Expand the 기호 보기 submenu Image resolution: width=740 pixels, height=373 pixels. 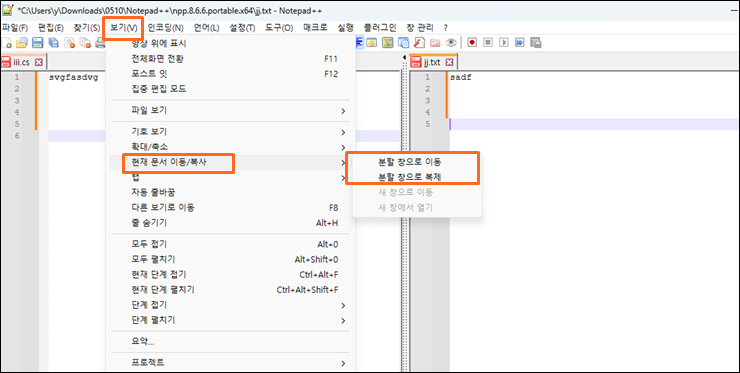pos(230,132)
